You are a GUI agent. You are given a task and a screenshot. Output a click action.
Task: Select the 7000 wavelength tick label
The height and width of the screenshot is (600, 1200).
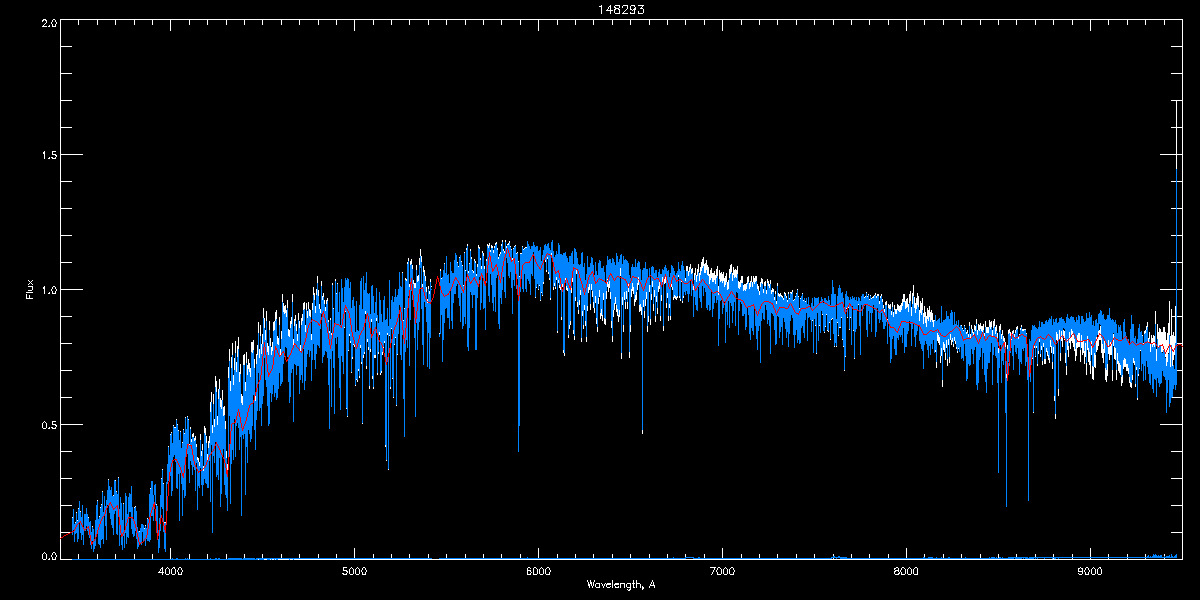[x=722, y=572]
